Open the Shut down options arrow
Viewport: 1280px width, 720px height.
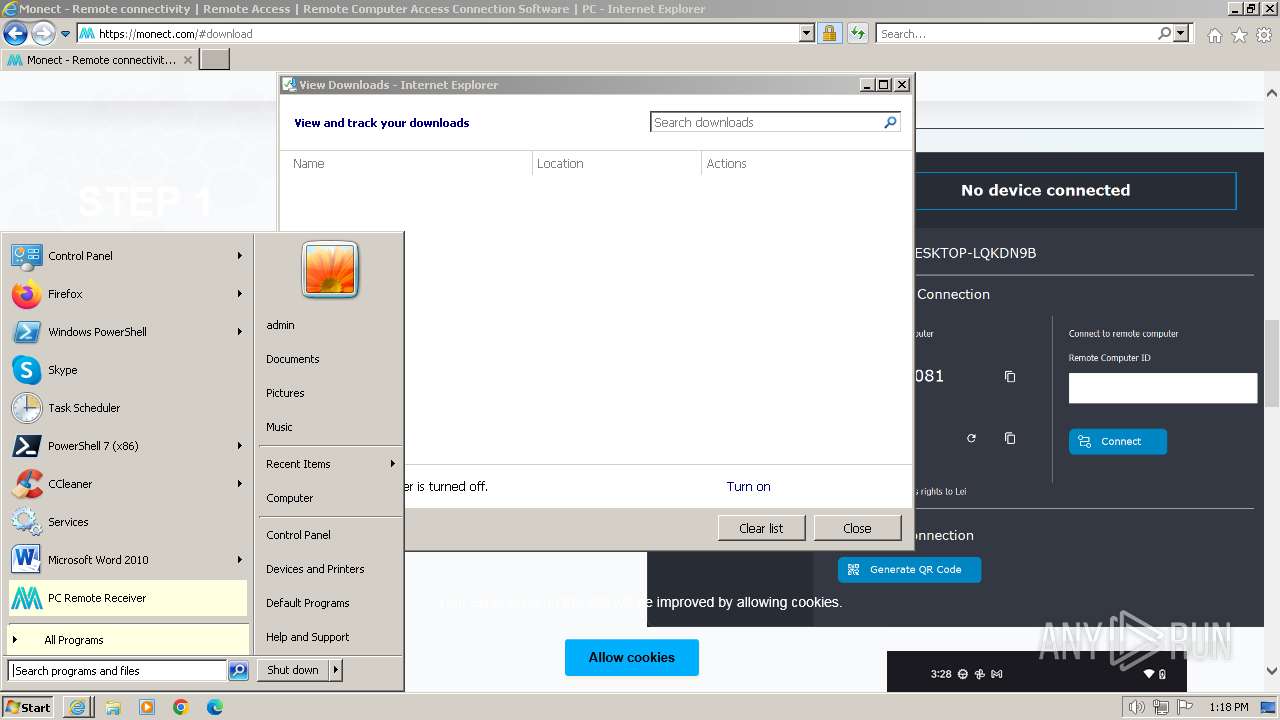[336, 670]
